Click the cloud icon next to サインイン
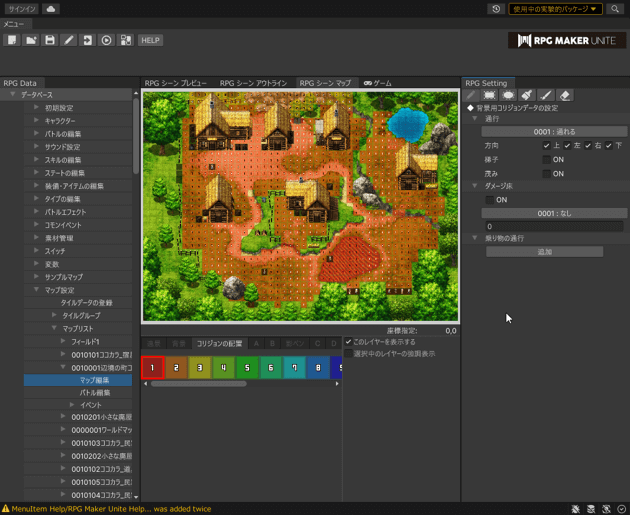The height and width of the screenshot is (515, 630). (51, 9)
